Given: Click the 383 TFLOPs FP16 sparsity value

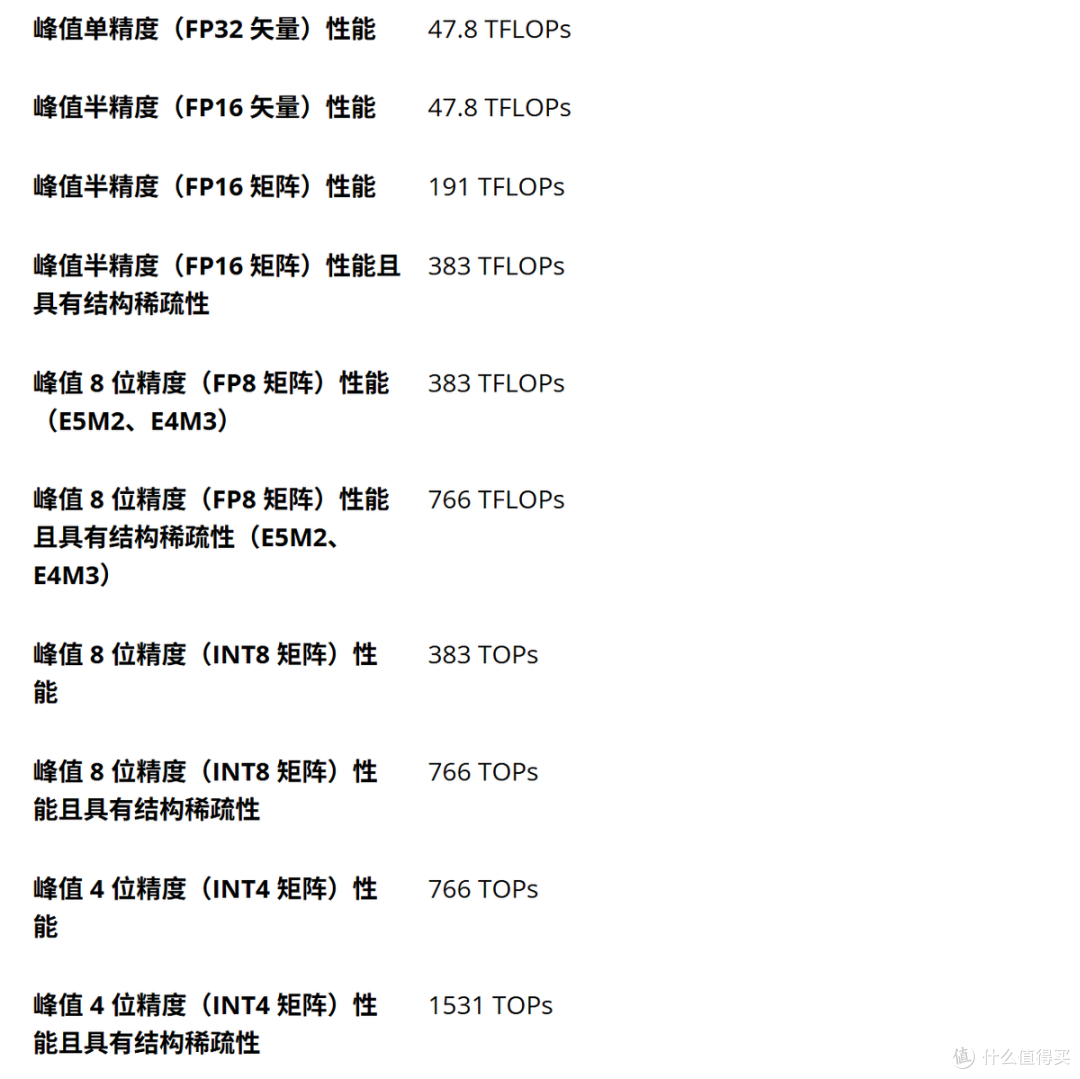Looking at the screenshot, I should (x=496, y=266).
